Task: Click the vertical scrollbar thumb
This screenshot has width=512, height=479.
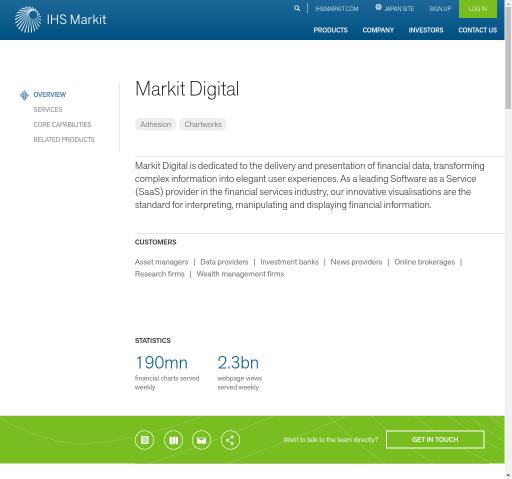Action: coord(508,57)
